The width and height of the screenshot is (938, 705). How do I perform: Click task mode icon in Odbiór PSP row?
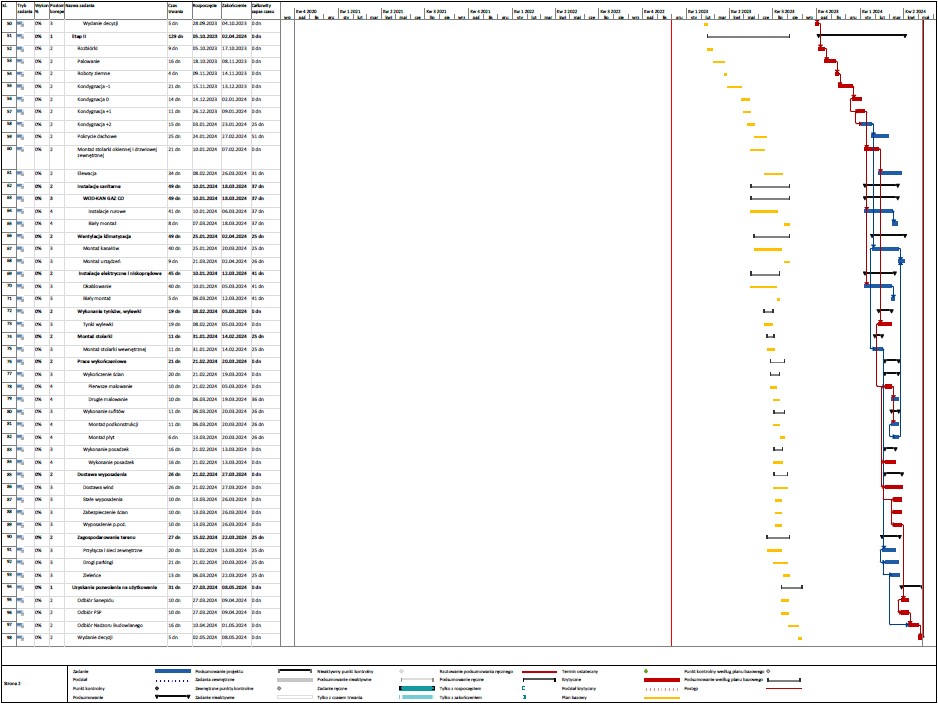19,612
